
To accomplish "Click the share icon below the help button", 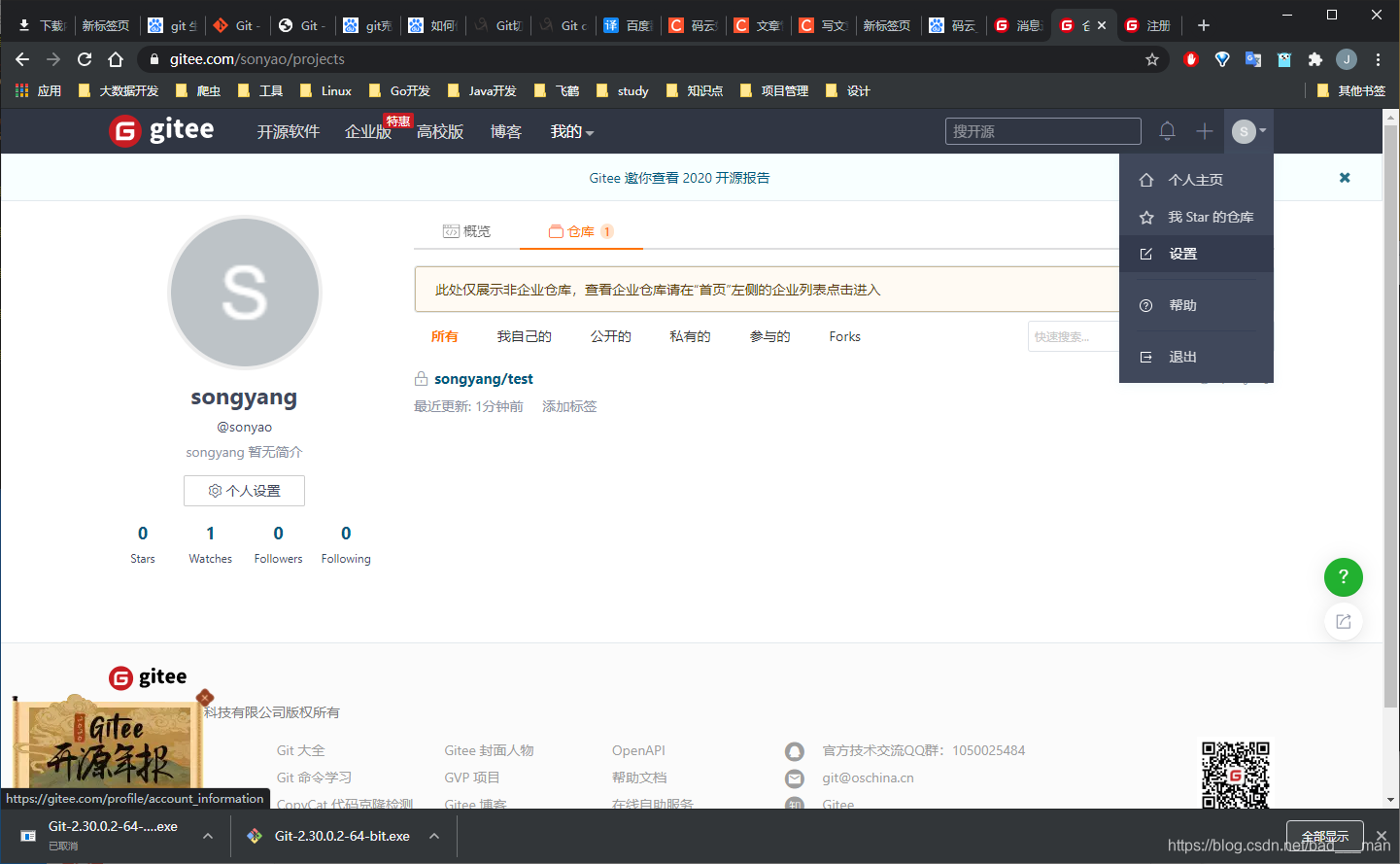I will [x=1343, y=621].
